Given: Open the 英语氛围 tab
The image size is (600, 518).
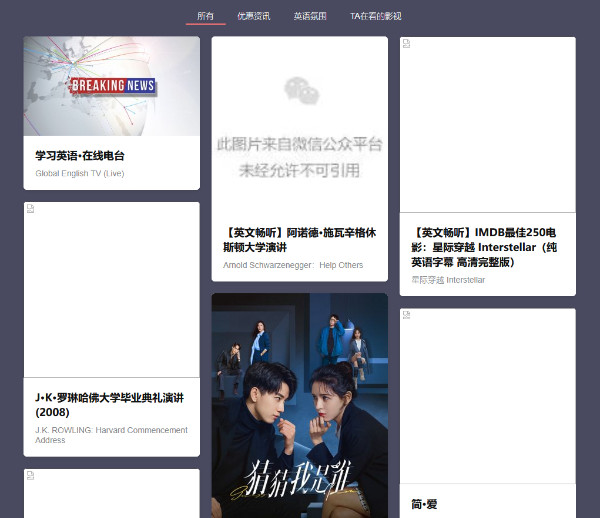Looking at the screenshot, I should tap(310, 16).
